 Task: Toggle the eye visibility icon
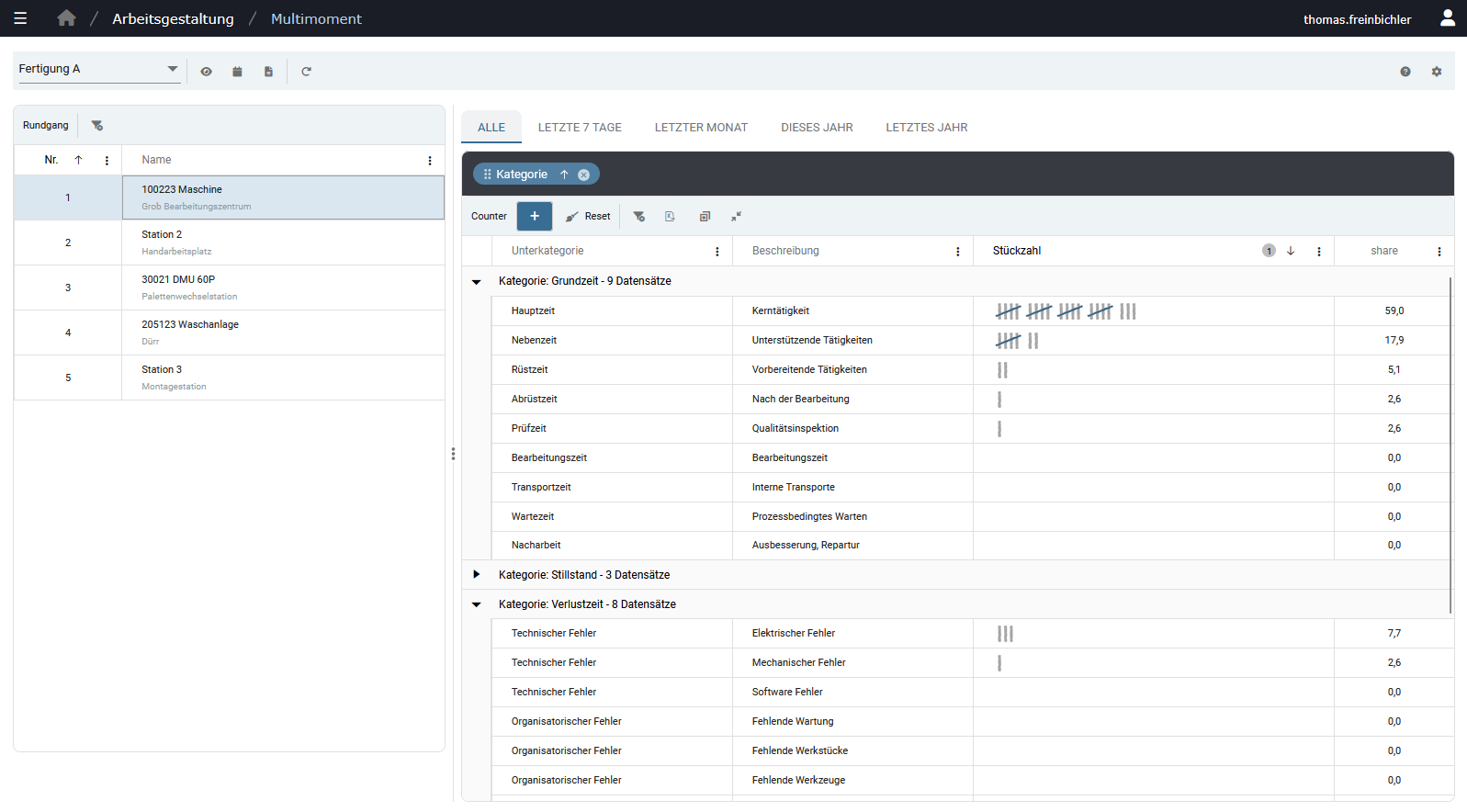click(x=207, y=72)
